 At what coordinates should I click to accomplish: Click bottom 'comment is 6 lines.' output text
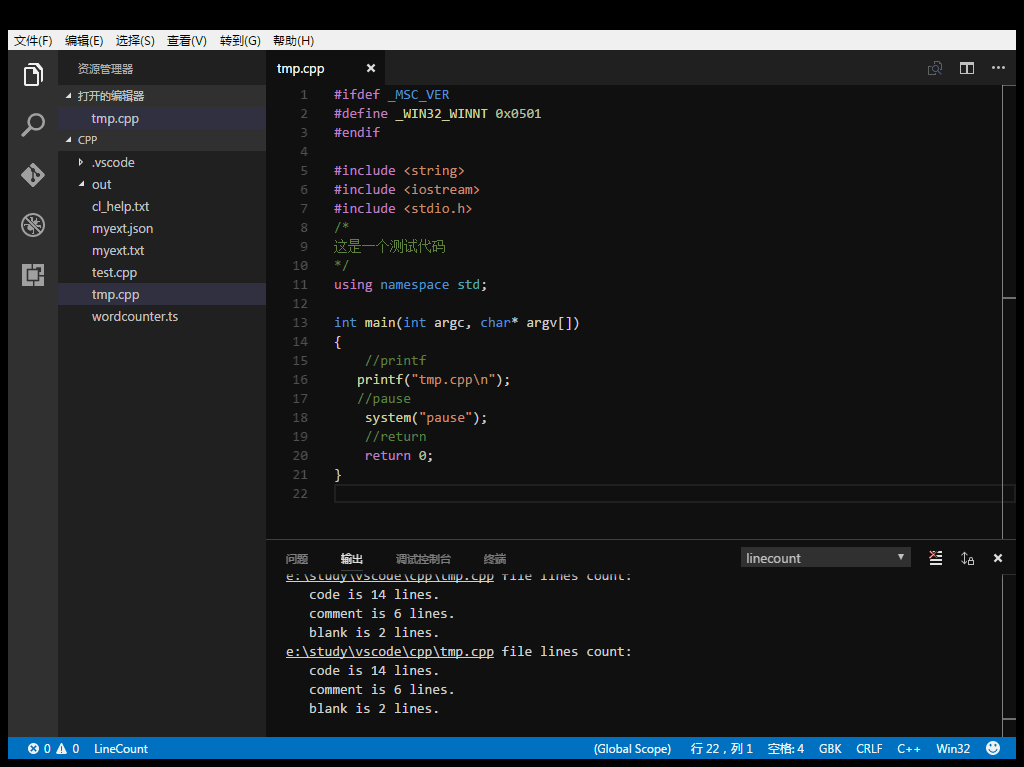pos(381,689)
